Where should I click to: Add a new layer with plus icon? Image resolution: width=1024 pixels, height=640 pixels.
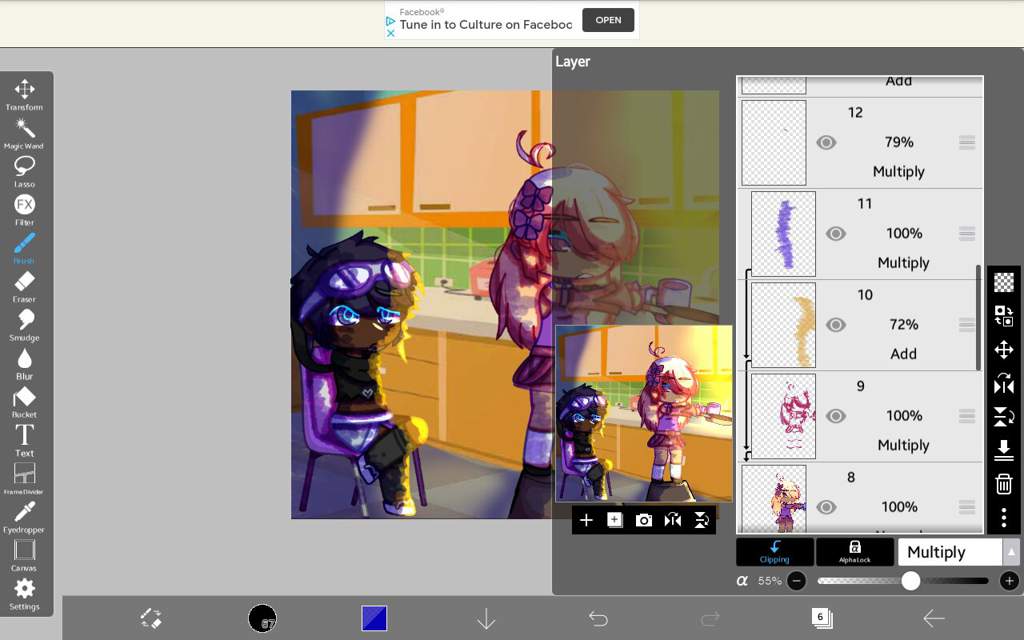(586, 520)
